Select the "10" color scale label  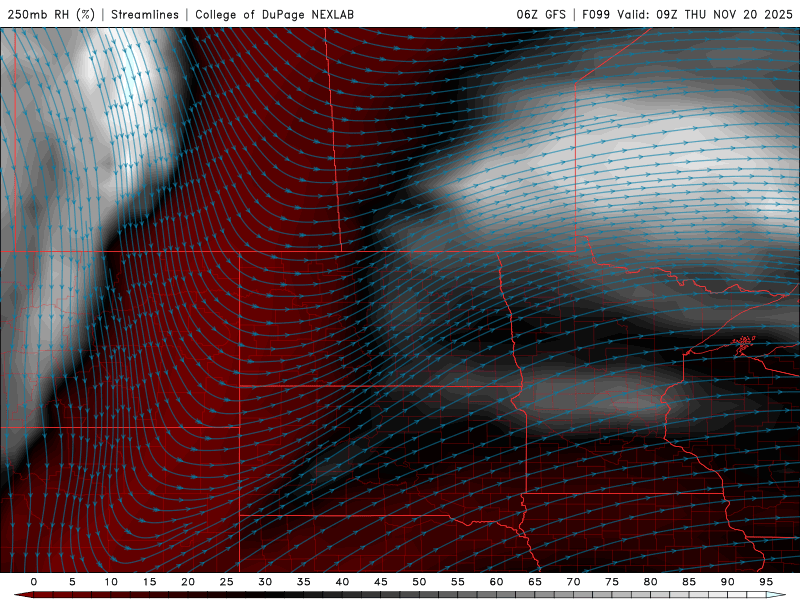111,582
